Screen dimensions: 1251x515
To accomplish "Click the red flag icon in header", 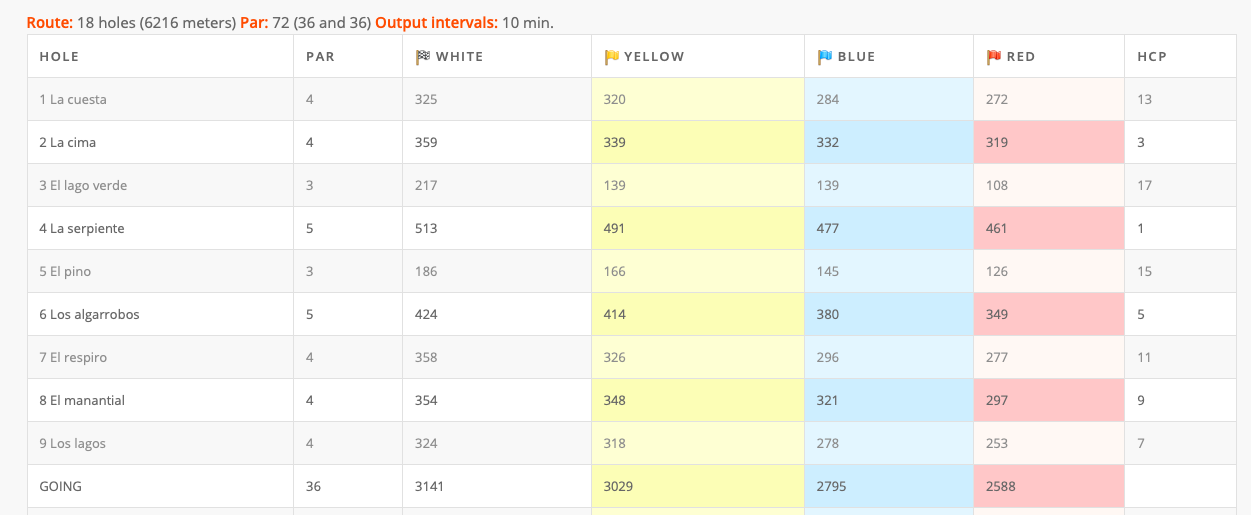I will click(x=994, y=57).
